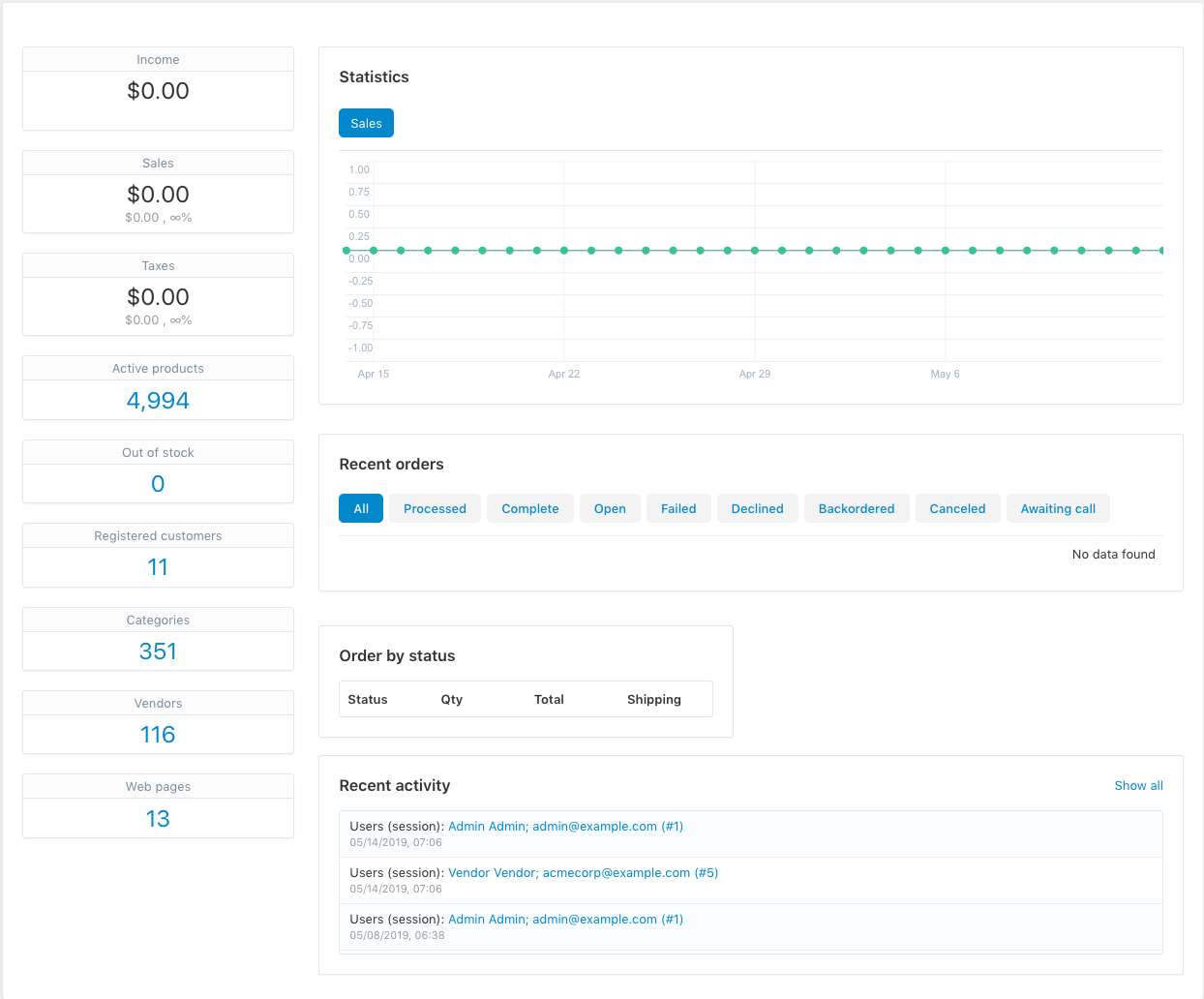Filter recent orders by "Failed"
Screen dimensions: 1204x999
tap(678, 507)
